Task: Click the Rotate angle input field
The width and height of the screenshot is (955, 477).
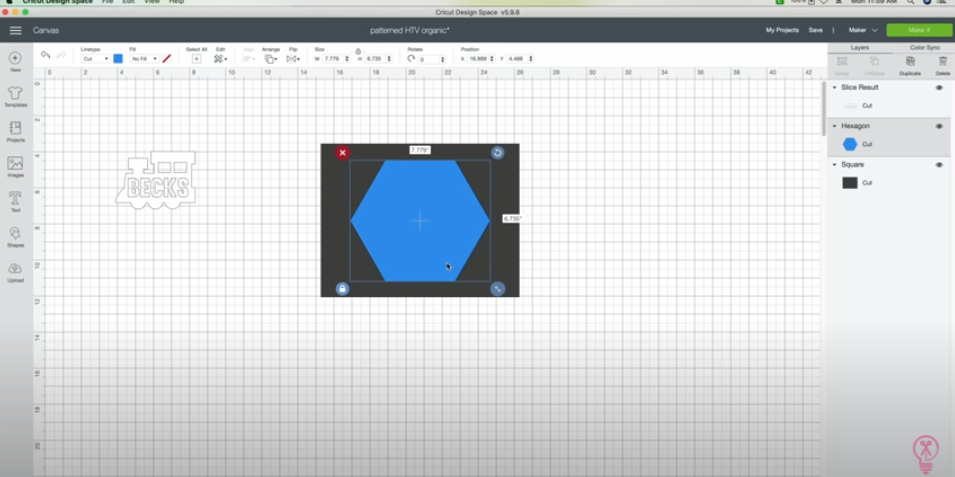Action: pyautogui.click(x=429, y=59)
